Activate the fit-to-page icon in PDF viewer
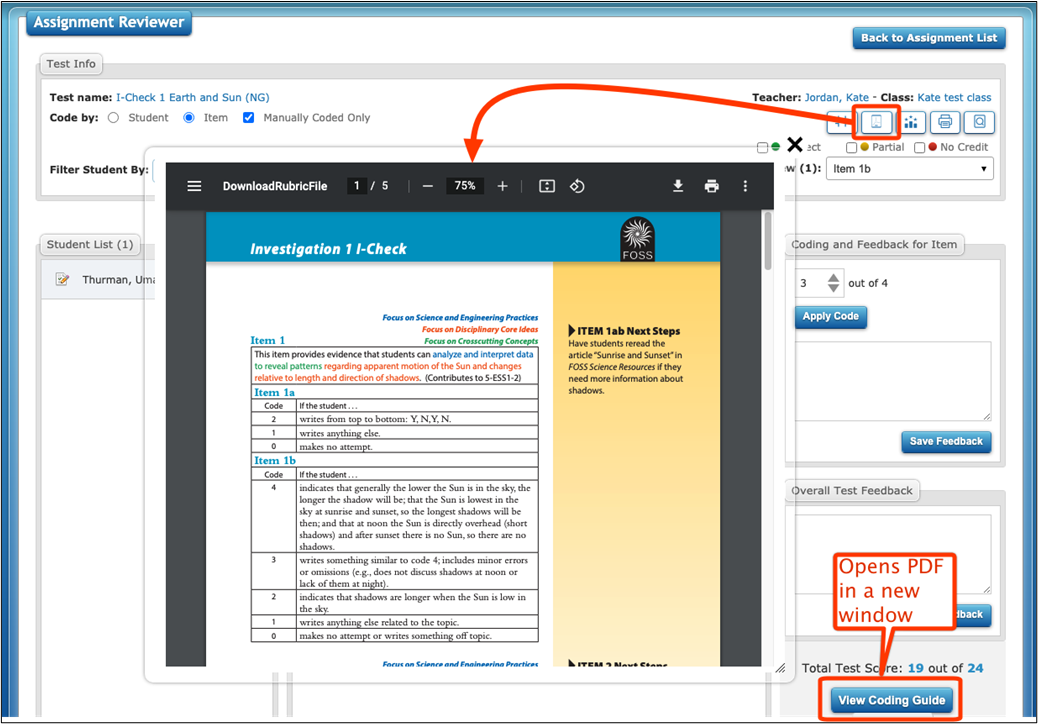This screenshot has width=1038, height=724. point(547,186)
